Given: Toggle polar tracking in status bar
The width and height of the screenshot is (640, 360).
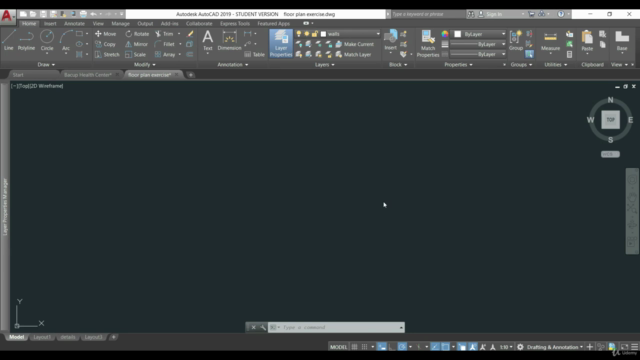Looking at the screenshot, I should [402, 347].
